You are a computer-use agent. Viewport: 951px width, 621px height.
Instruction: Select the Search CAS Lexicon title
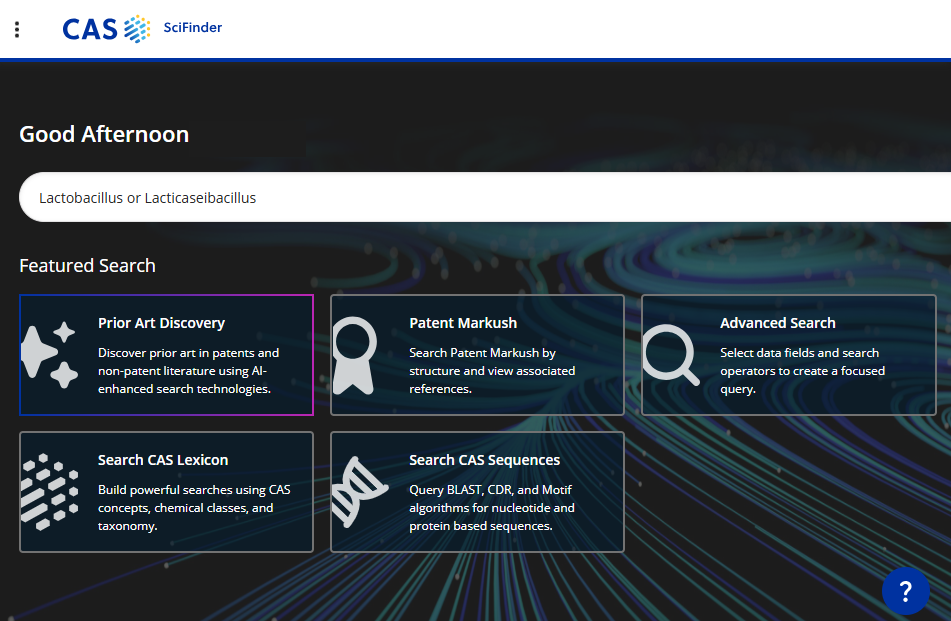tap(163, 460)
